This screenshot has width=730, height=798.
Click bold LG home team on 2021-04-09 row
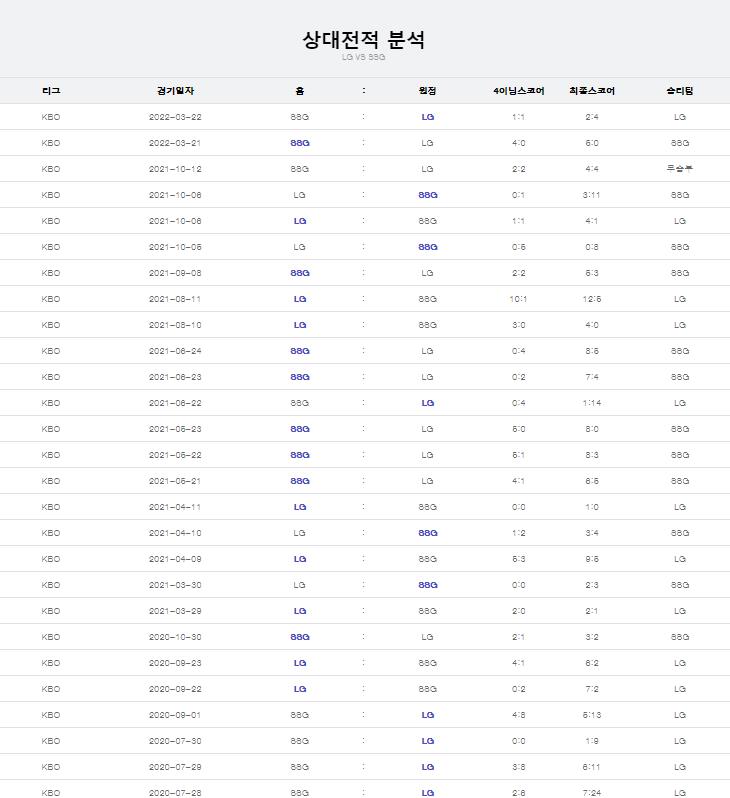pyautogui.click(x=300, y=559)
